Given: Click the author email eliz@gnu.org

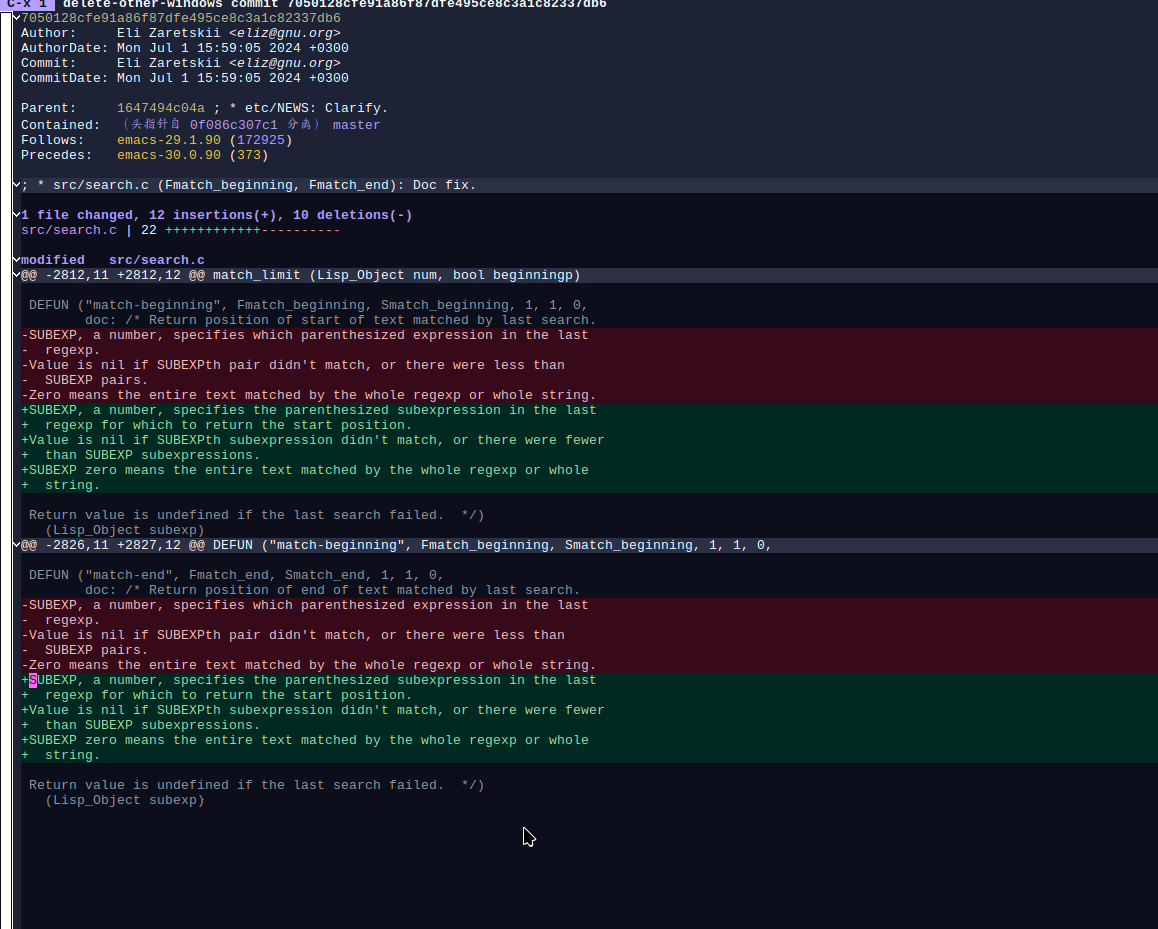Looking at the screenshot, I should click(x=284, y=32).
